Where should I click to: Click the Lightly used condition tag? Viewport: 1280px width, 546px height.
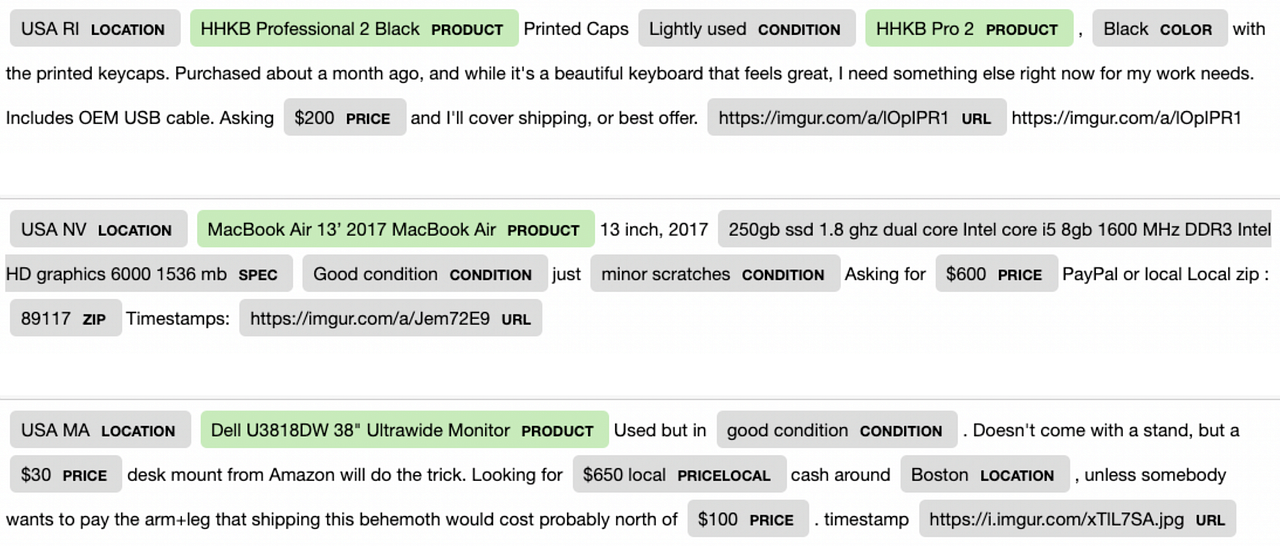747,29
